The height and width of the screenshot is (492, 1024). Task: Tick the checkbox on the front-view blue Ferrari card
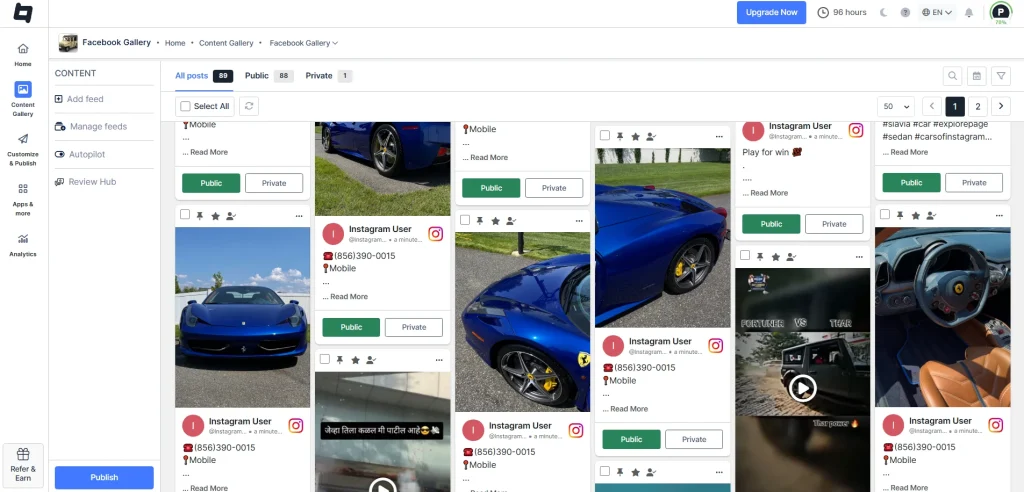(185, 215)
